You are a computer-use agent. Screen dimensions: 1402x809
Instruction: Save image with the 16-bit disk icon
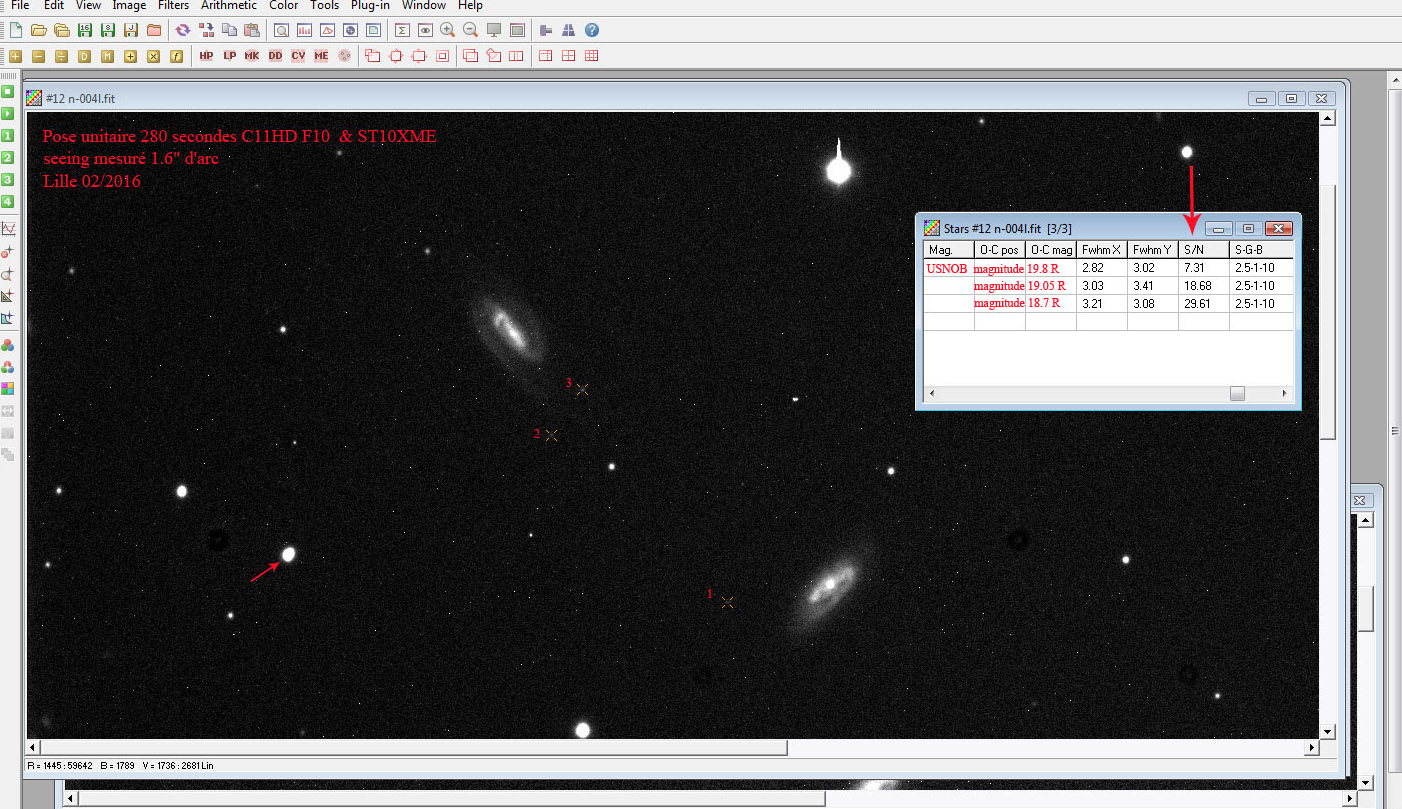click(x=84, y=30)
